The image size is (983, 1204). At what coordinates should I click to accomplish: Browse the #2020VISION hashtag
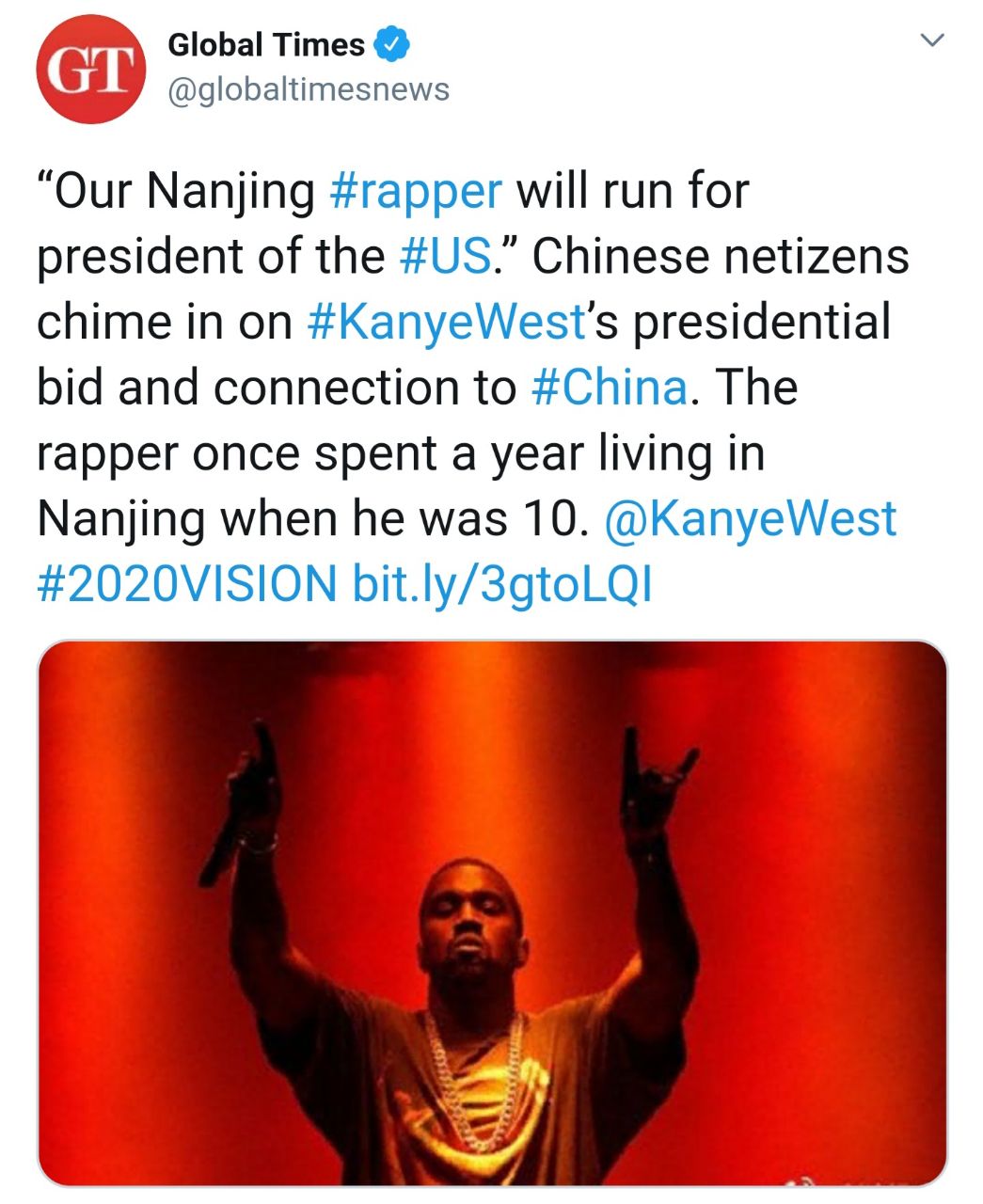point(186,584)
